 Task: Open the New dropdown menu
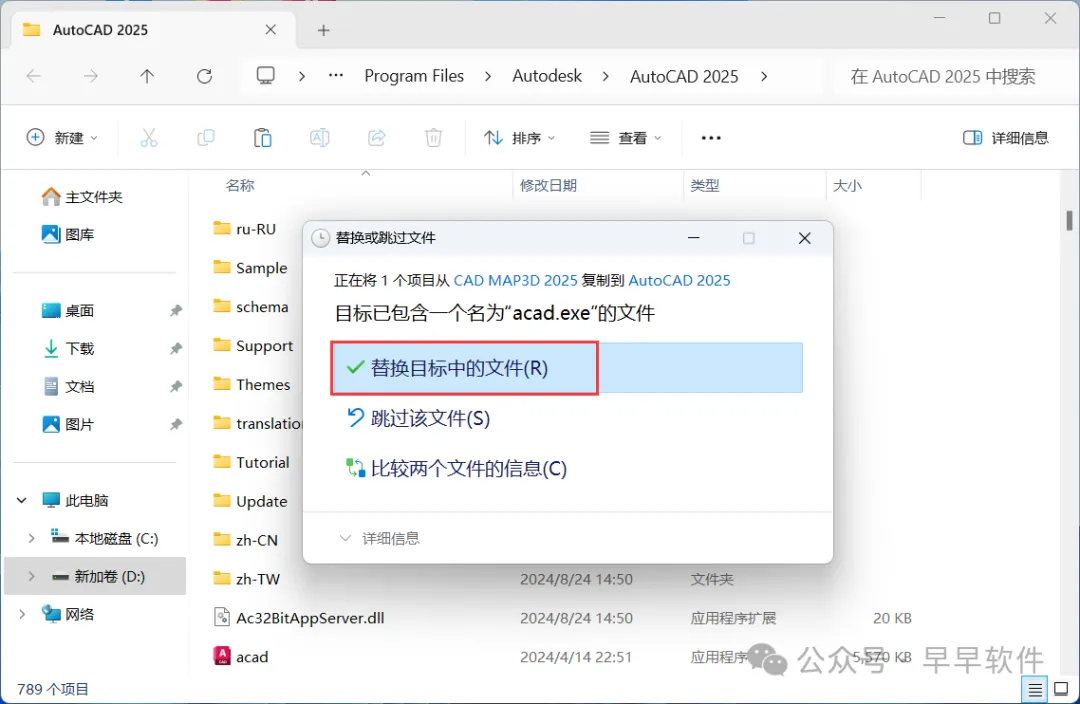62,138
